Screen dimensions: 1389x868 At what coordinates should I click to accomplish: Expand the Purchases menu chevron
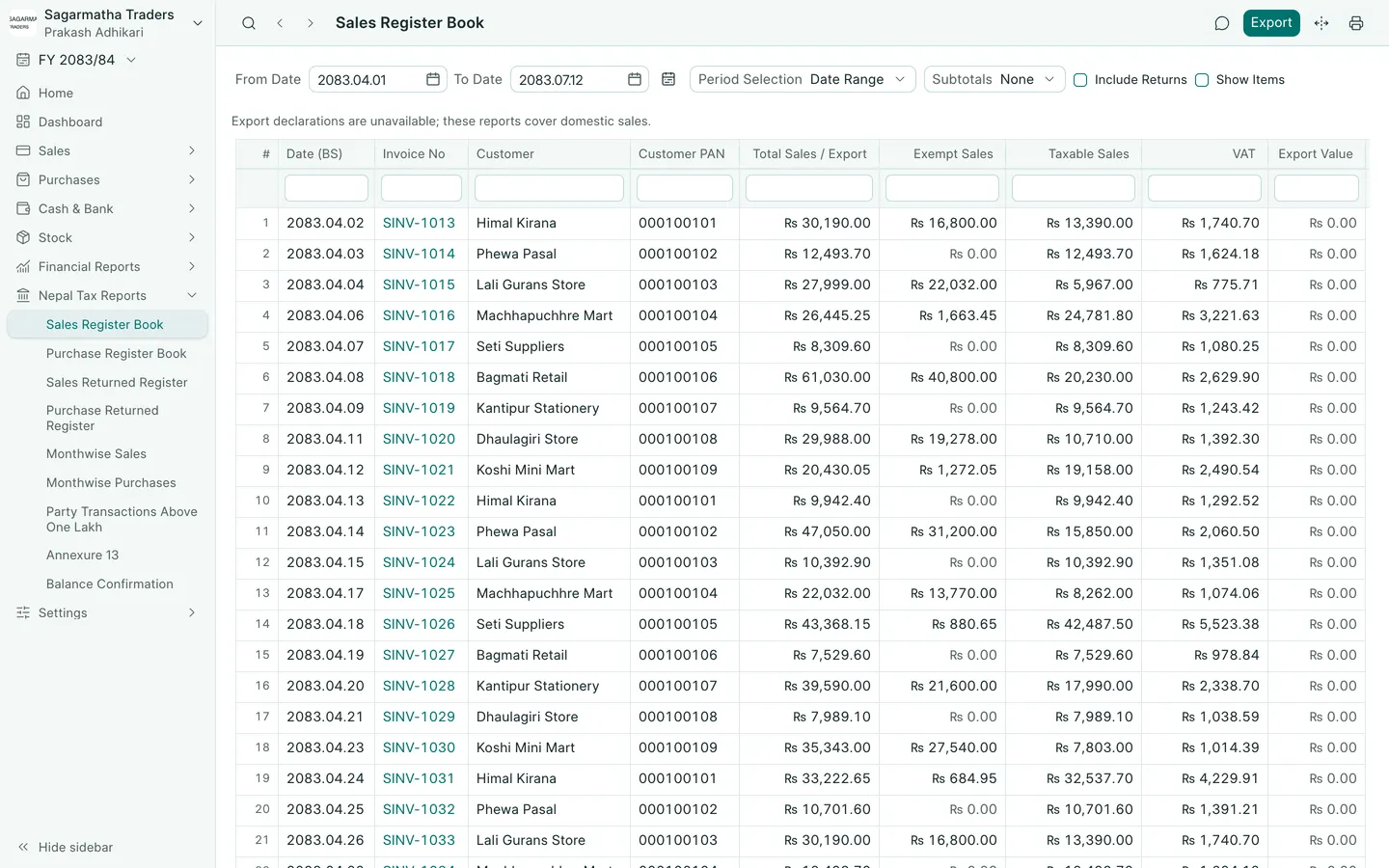click(192, 179)
